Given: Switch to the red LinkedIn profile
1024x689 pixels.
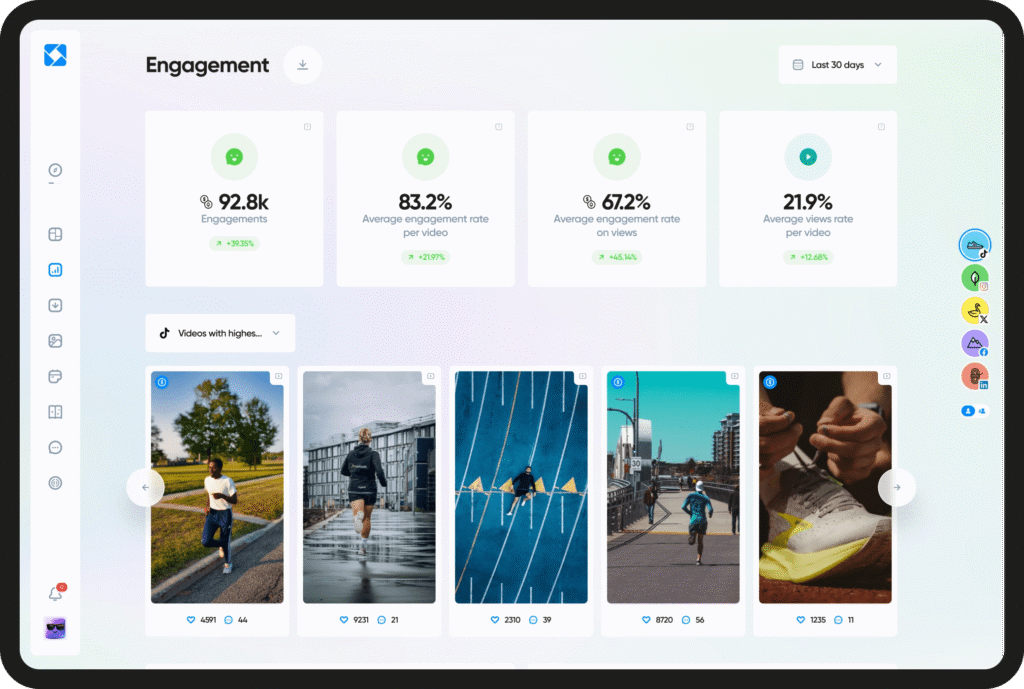Looking at the screenshot, I should (x=975, y=376).
